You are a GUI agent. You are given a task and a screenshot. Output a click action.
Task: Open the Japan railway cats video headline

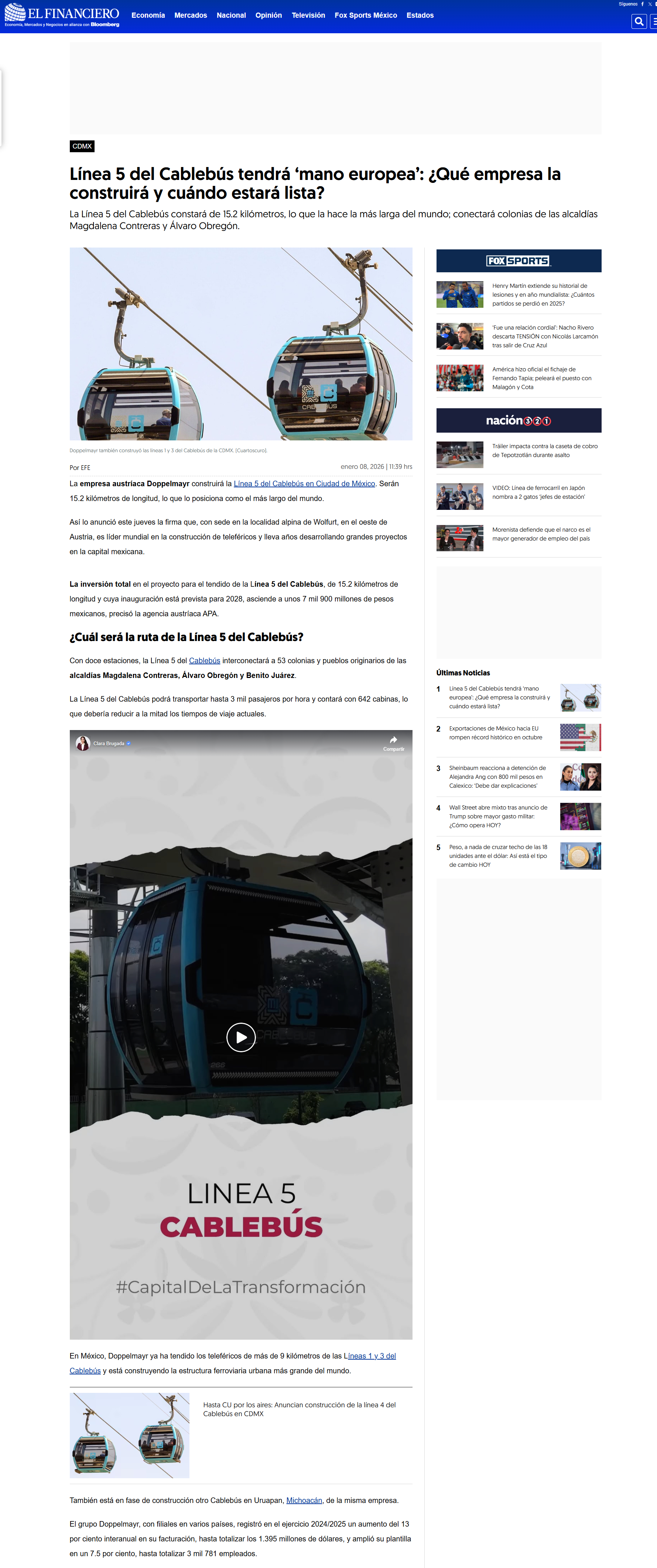[538, 492]
